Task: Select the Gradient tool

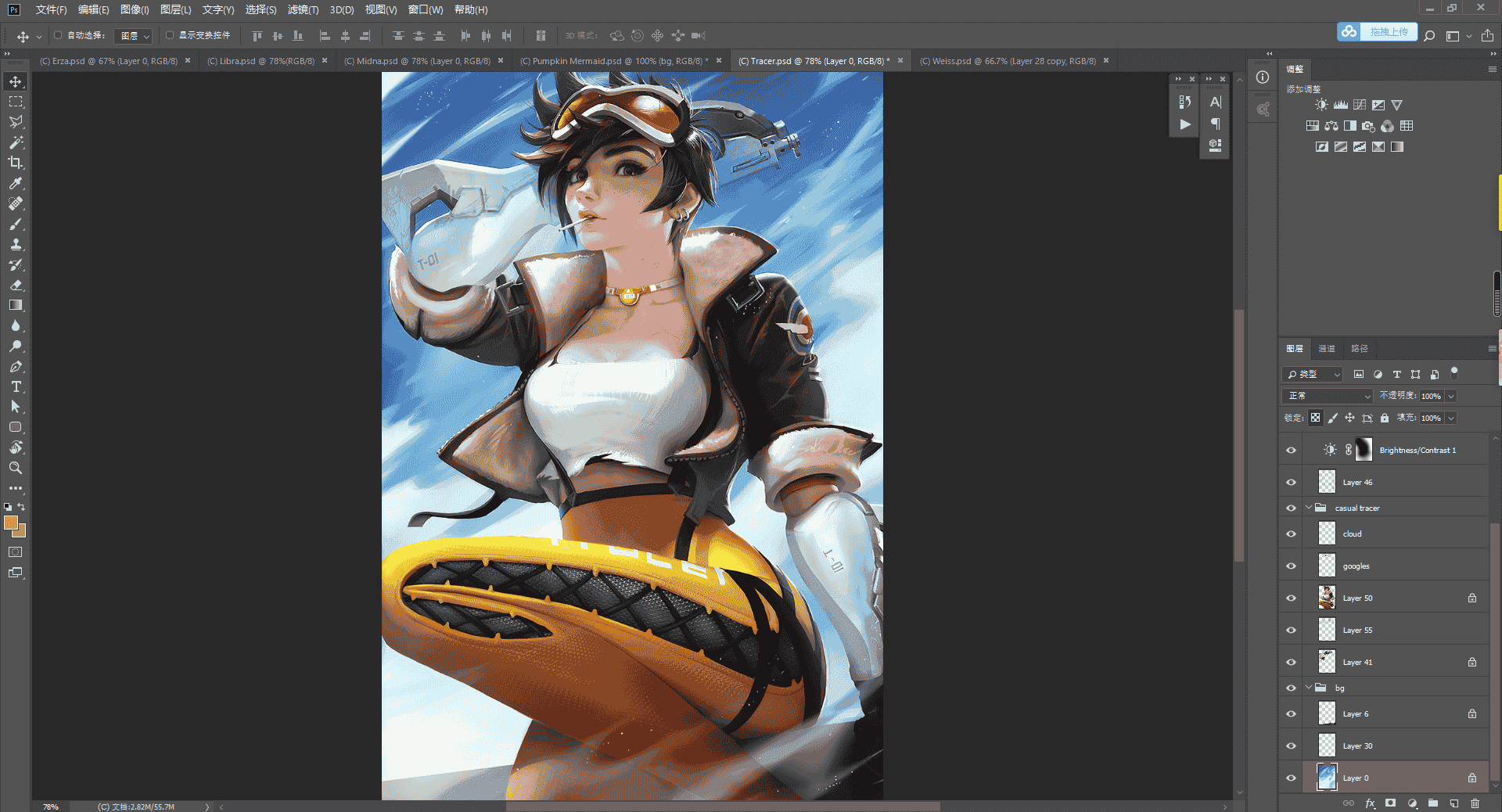Action: tap(16, 305)
